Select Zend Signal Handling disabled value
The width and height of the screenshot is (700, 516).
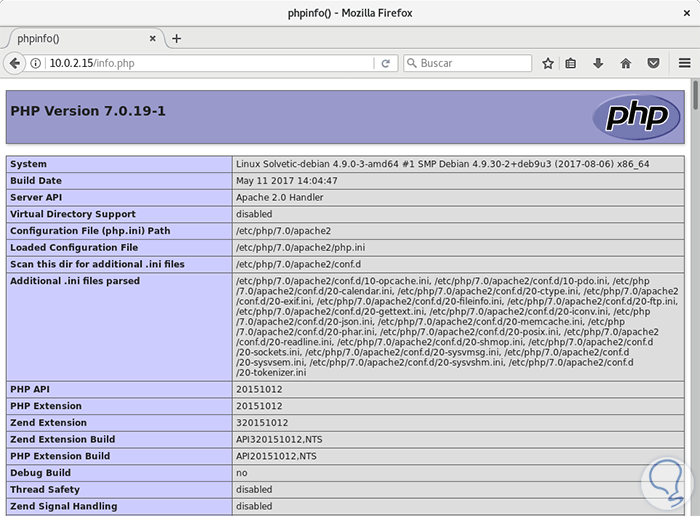coord(254,506)
